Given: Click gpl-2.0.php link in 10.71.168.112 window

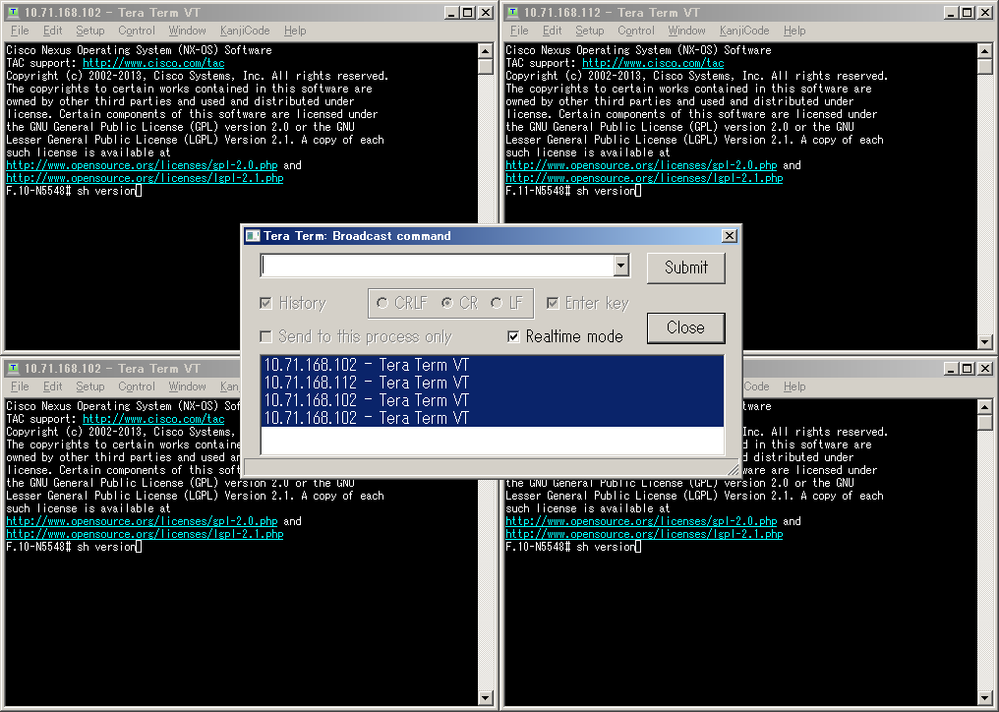Looking at the screenshot, I should click(641, 165).
